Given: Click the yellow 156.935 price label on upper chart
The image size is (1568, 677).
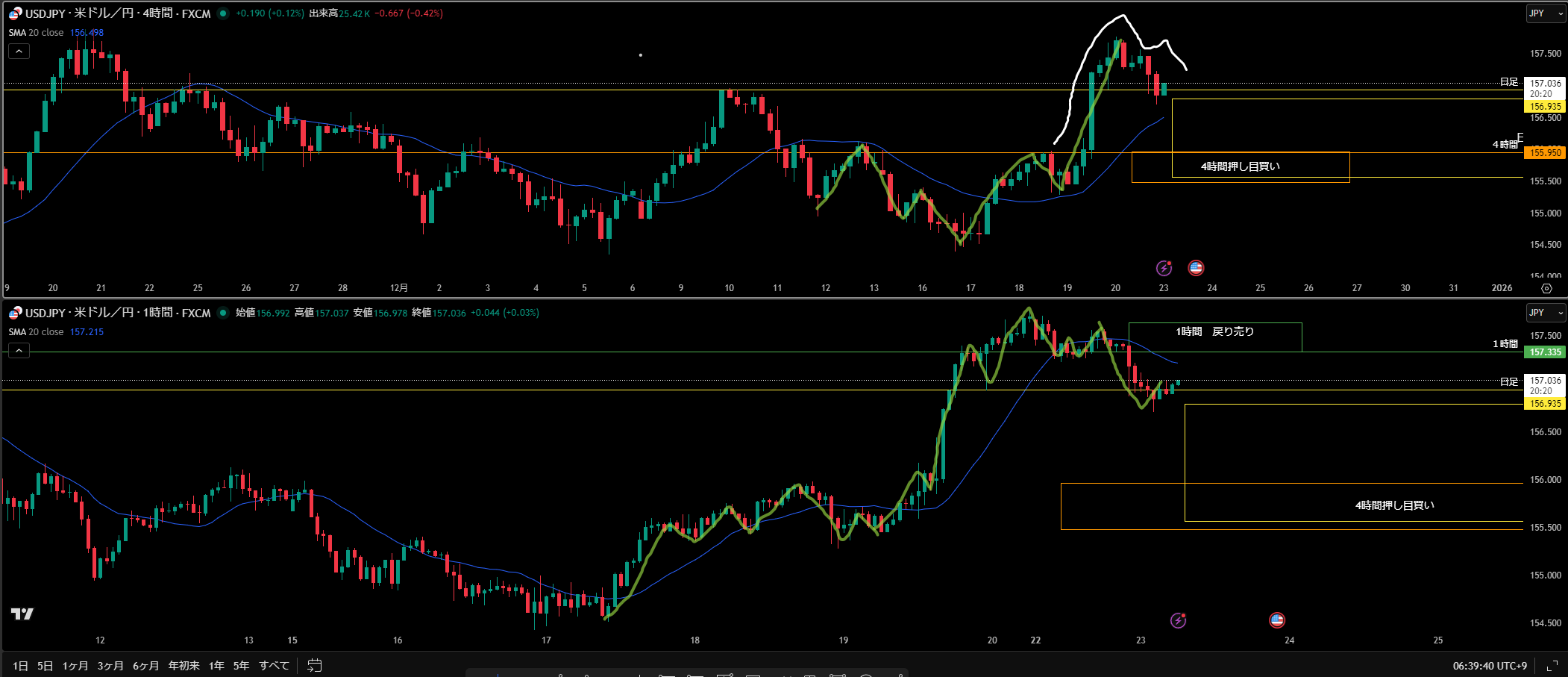Looking at the screenshot, I should tap(1545, 107).
